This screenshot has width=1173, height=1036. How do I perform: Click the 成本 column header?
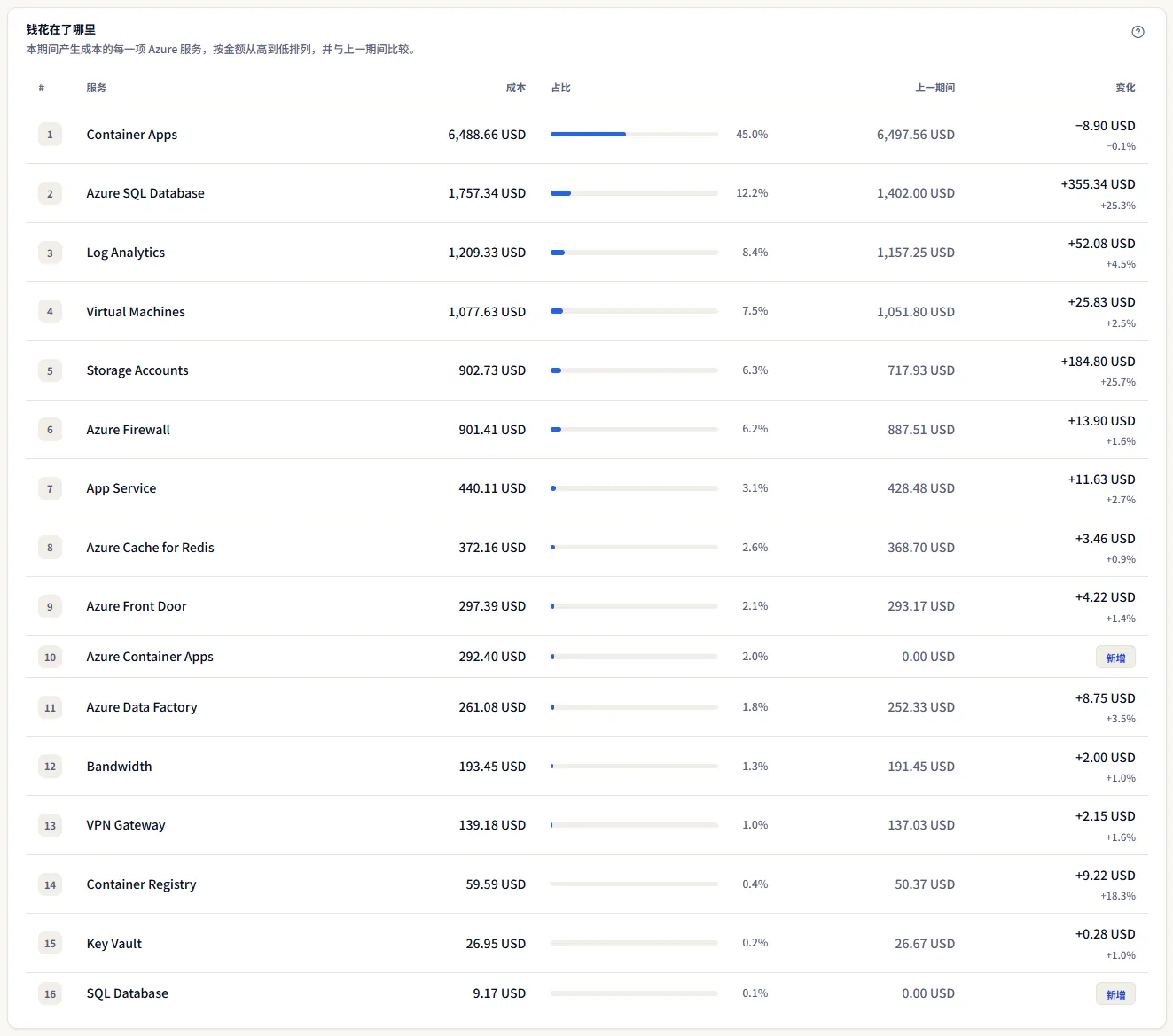[516, 88]
